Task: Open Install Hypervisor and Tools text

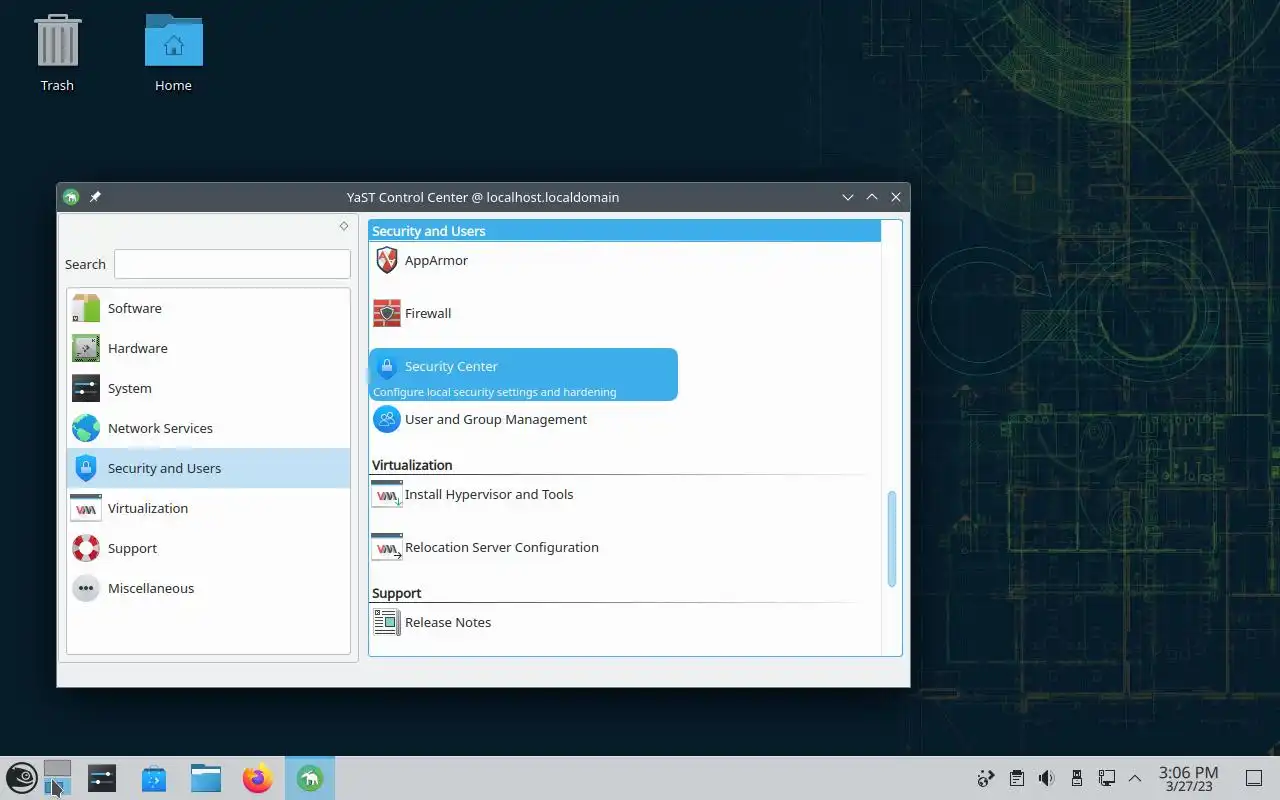Action: (x=489, y=494)
